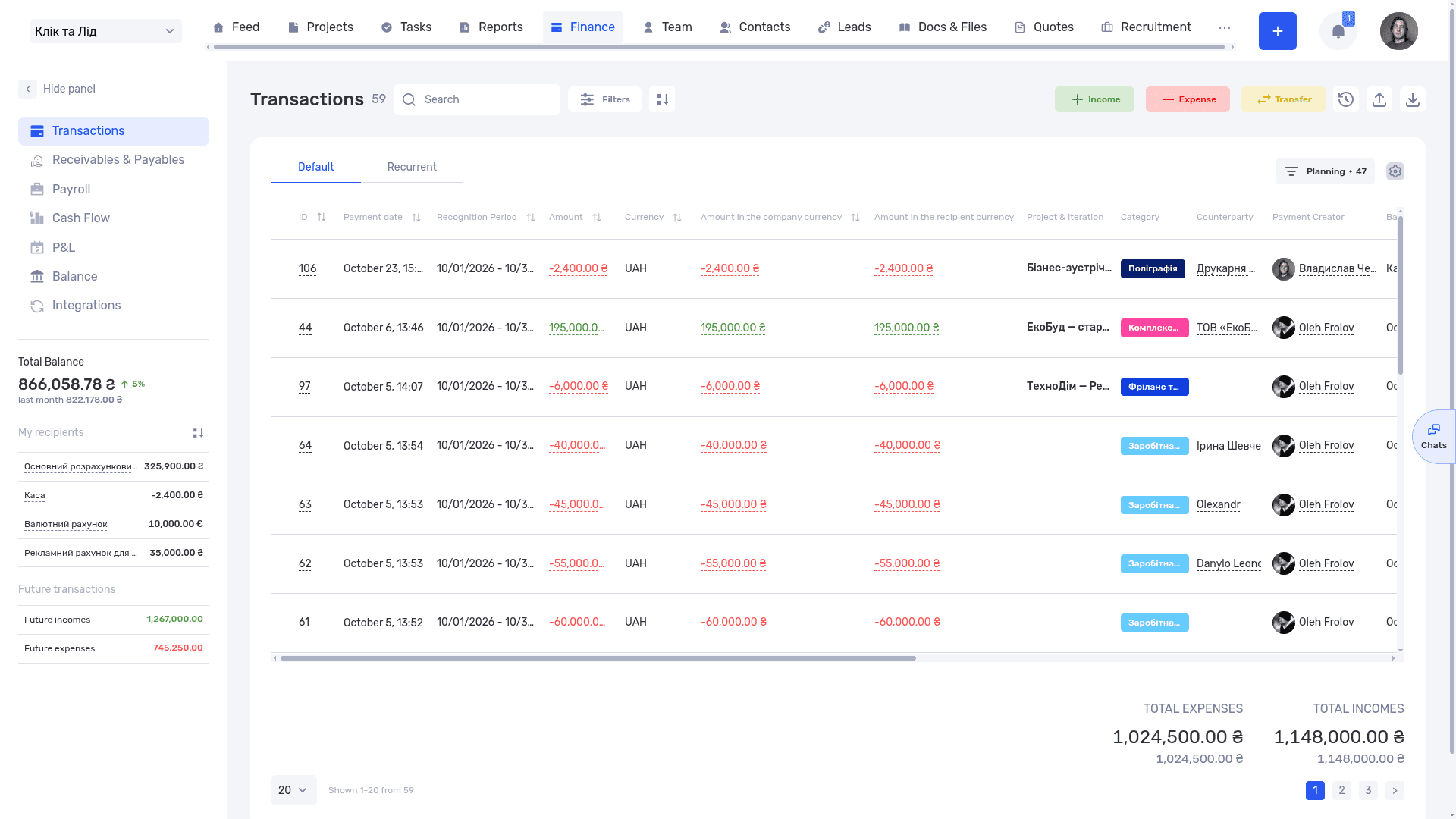Click the Search transactions field

tap(477, 99)
